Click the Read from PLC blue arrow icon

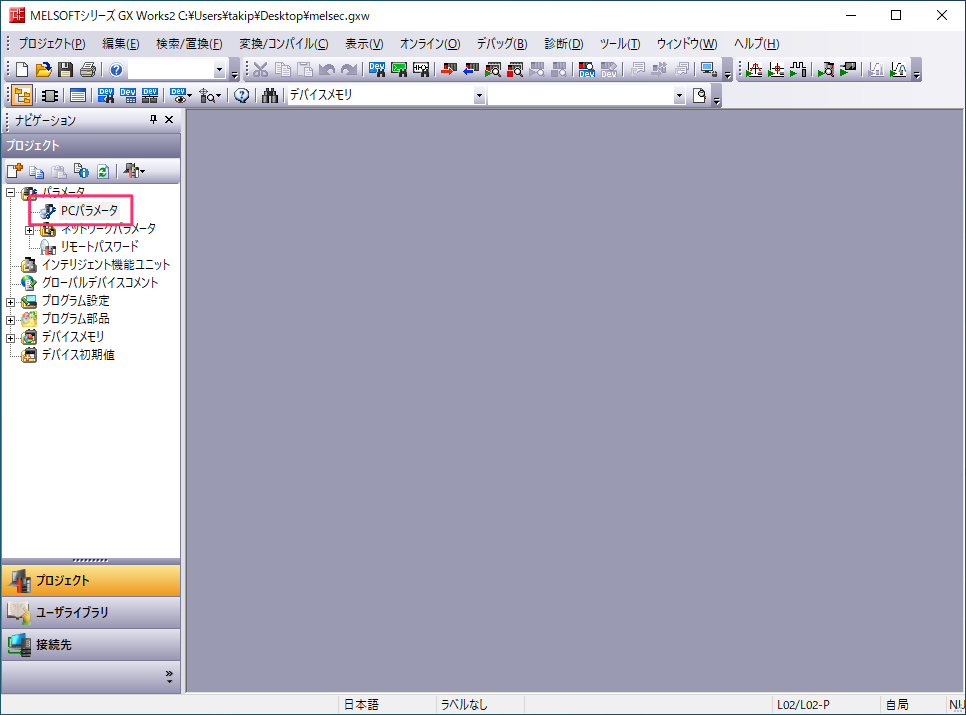click(x=471, y=70)
